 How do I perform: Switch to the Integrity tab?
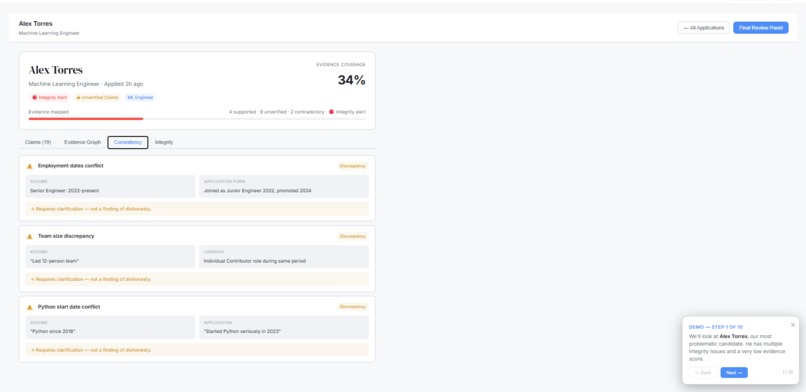coord(164,142)
